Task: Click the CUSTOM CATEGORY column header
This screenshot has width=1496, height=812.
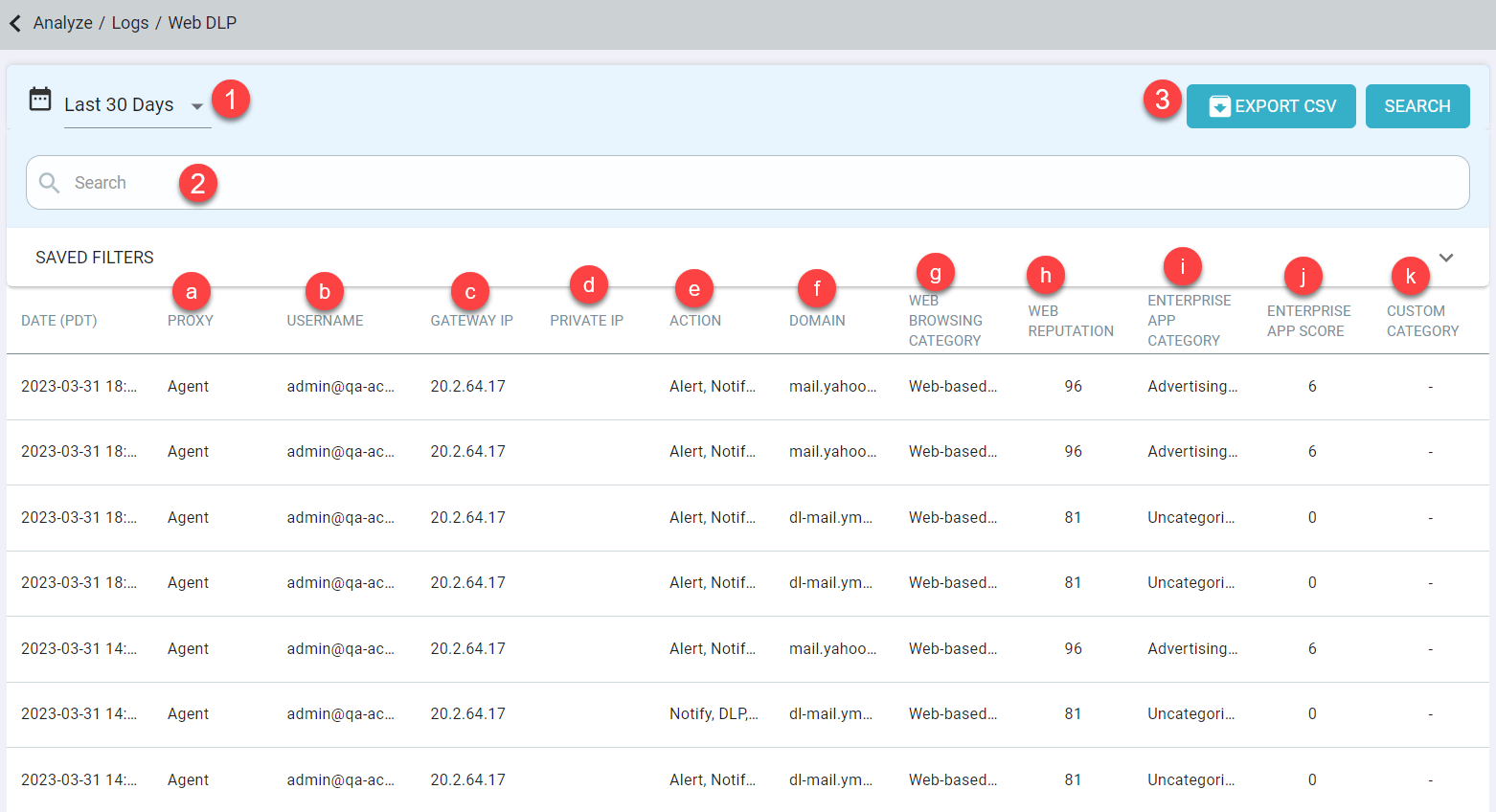Action: tap(1422, 321)
